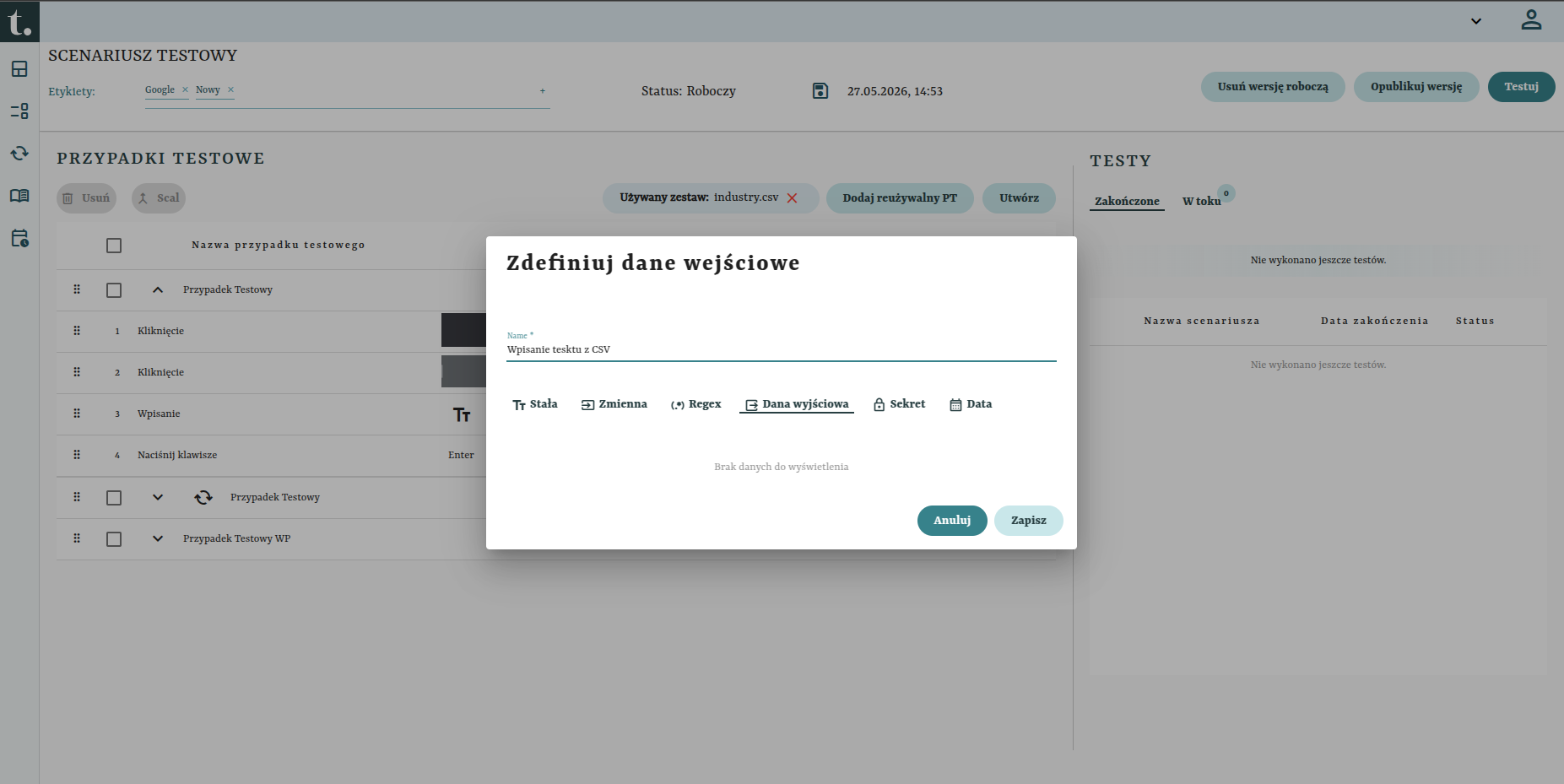
Task: Switch to the Zakończone tests tab
Action: pos(1127,201)
